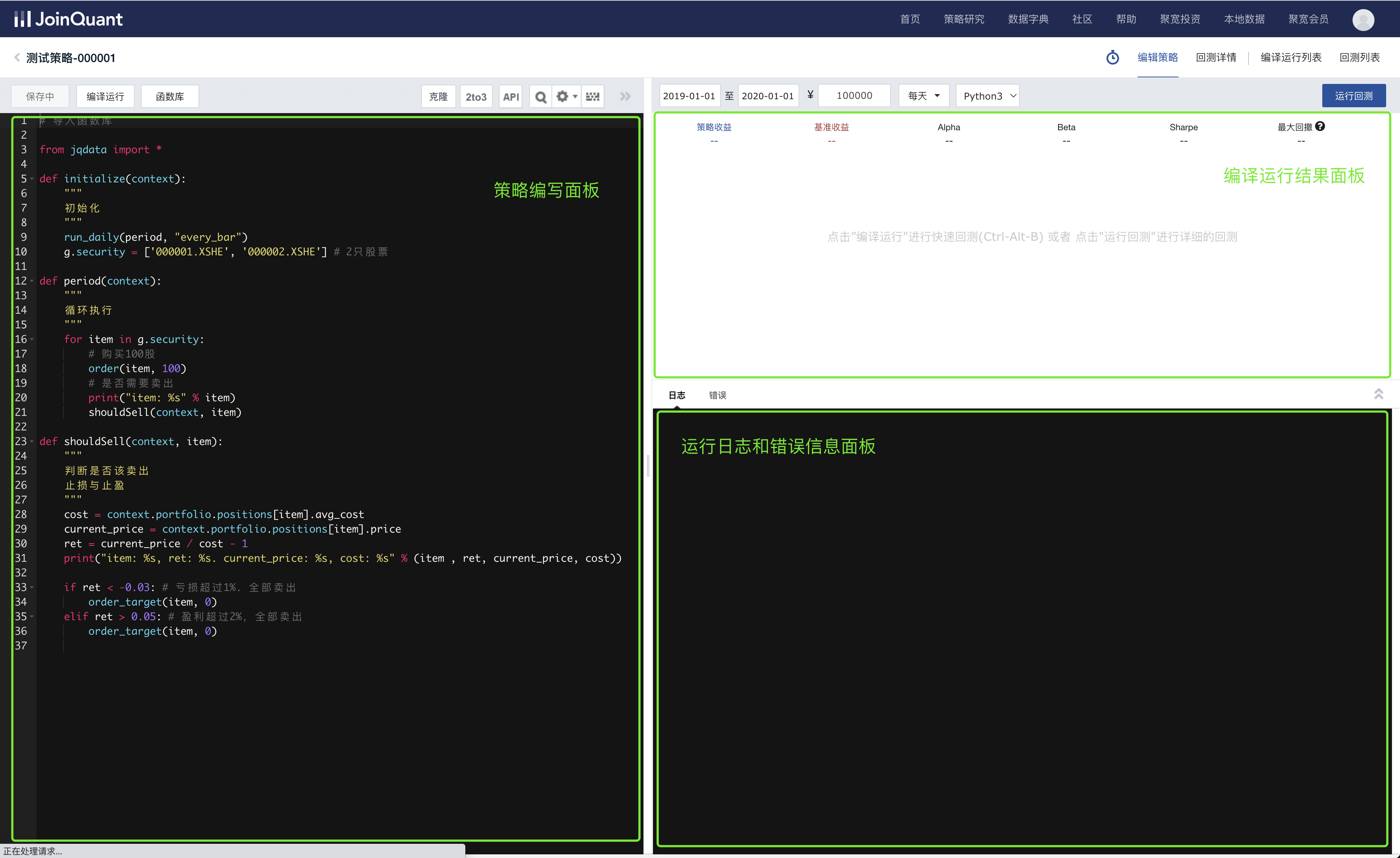The image size is (1400, 858).
Task: Click the start date field 2019-01-01
Action: coord(689,96)
